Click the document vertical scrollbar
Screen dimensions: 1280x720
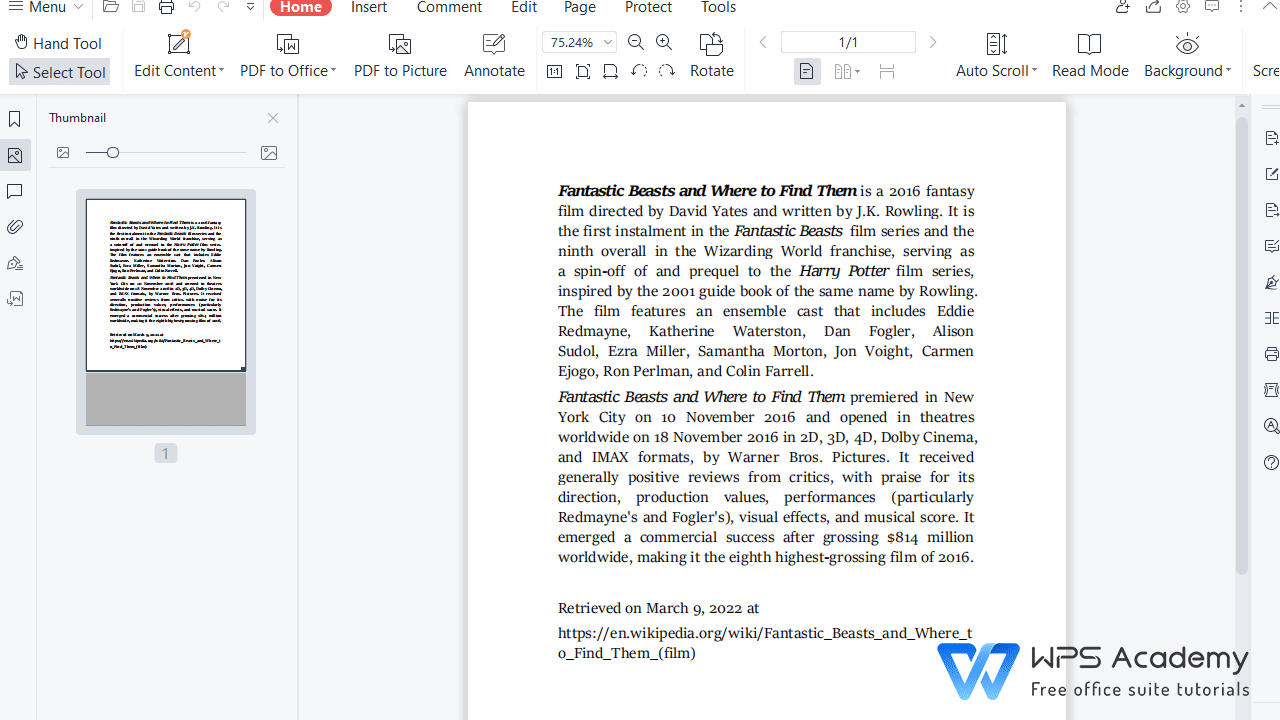click(1241, 345)
